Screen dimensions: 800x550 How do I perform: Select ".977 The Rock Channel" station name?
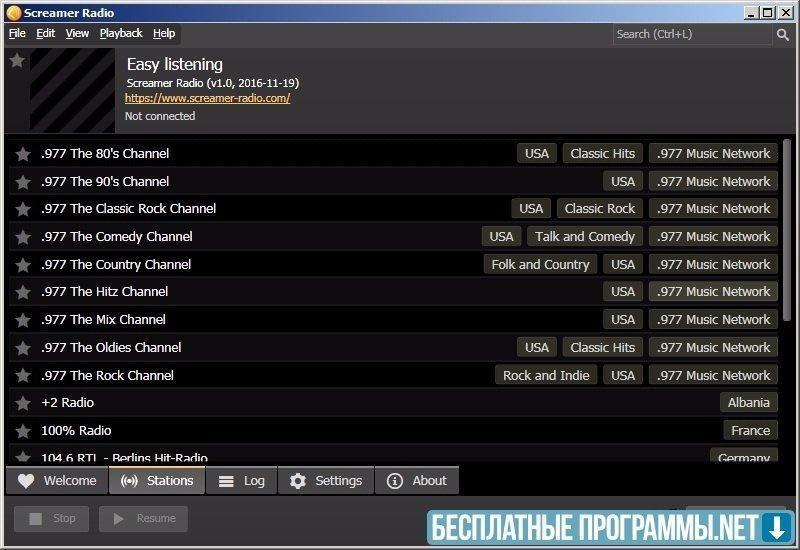[108, 376]
